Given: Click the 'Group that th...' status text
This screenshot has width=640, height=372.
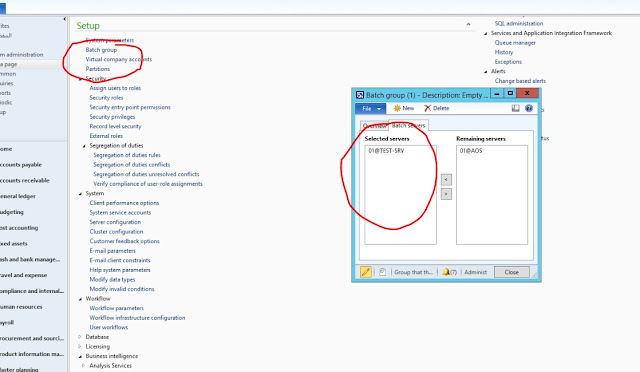Looking at the screenshot, I should [x=413, y=272].
